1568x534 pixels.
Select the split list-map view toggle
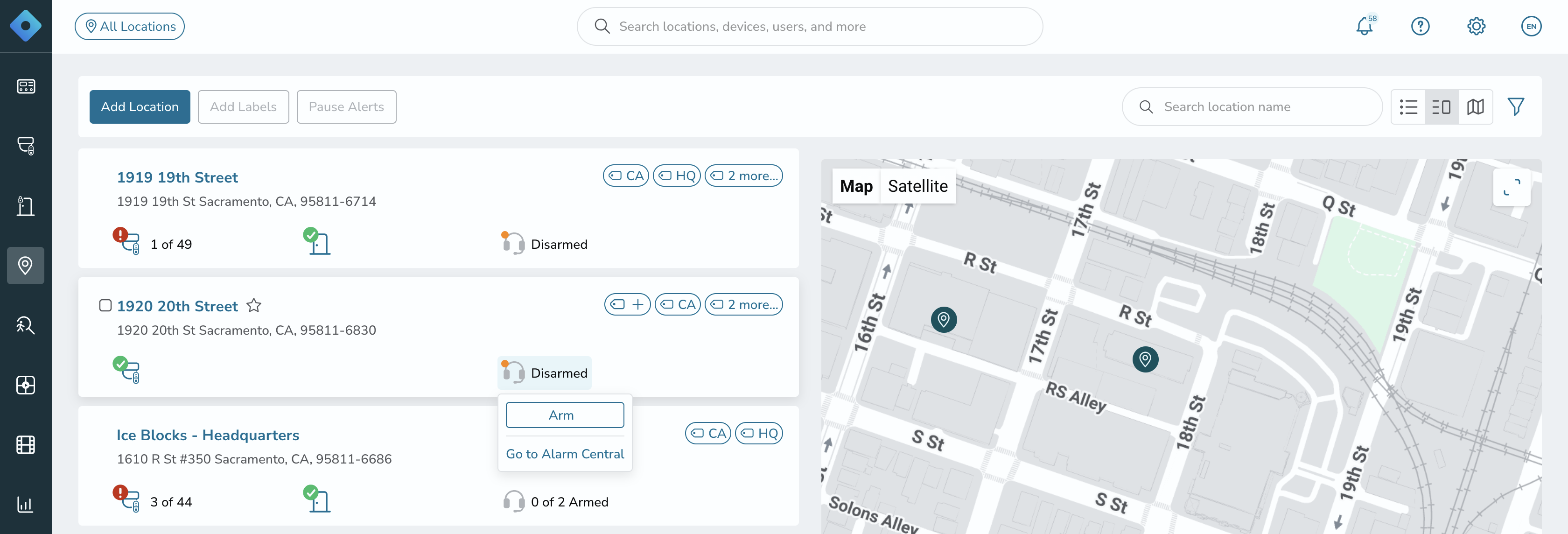[x=1442, y=106]
